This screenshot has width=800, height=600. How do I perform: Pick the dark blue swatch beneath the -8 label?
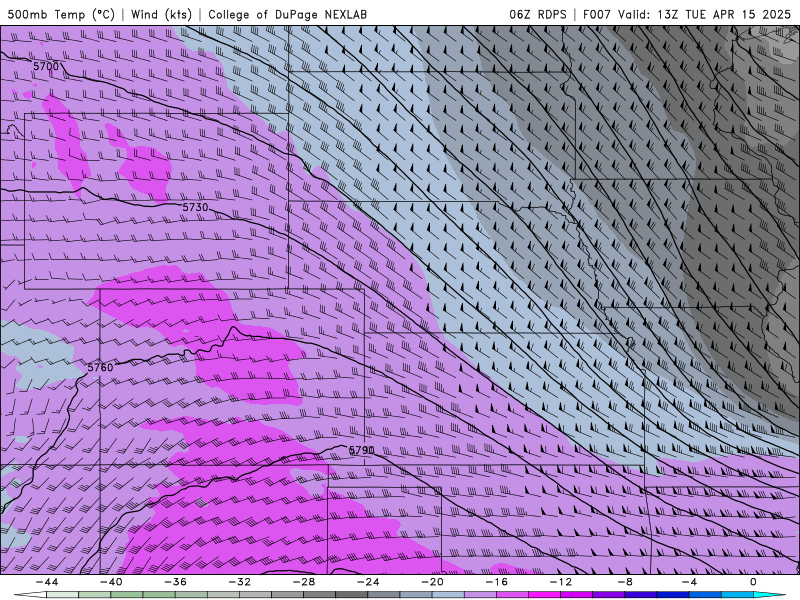click(641, 595)
